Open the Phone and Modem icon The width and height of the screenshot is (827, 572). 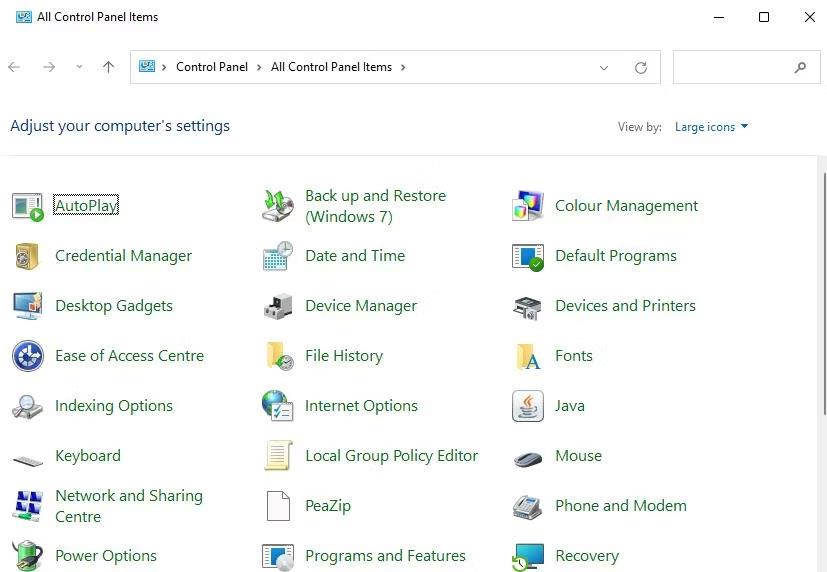click(x=527, y=507)
